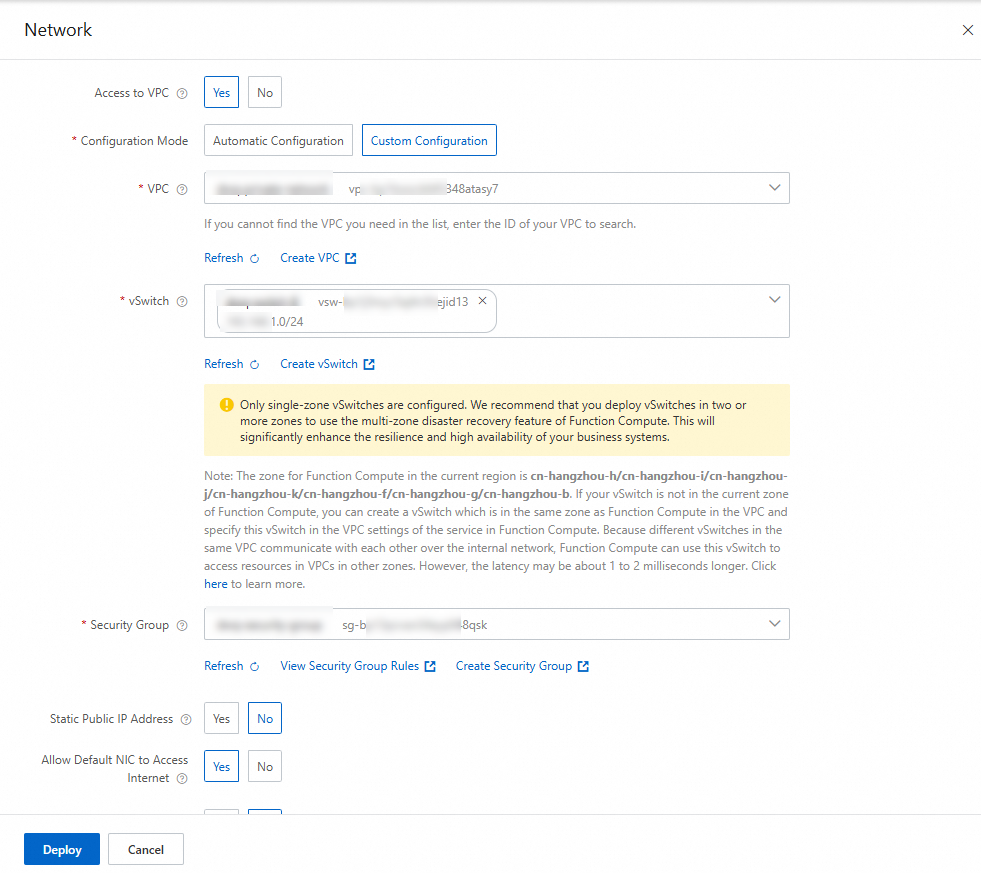Click external link icon next to Create vSwitch
Image resolution: width=981 pixels, height=873 pixels.
[x=369, y=364]
